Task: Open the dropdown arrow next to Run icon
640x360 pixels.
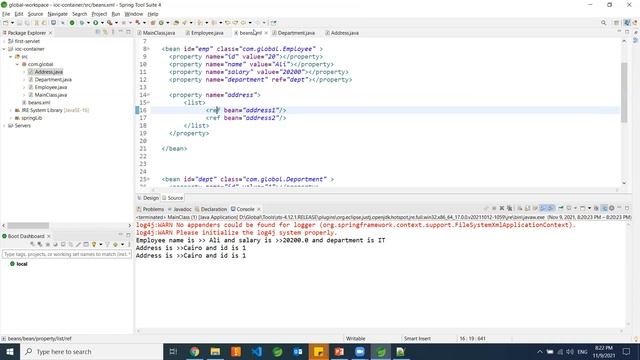Action: [x=102, y=23]
